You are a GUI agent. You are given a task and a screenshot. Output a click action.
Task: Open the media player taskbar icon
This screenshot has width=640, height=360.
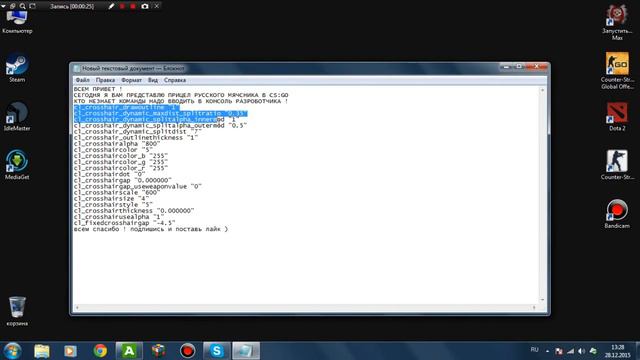tap(70, 351)
